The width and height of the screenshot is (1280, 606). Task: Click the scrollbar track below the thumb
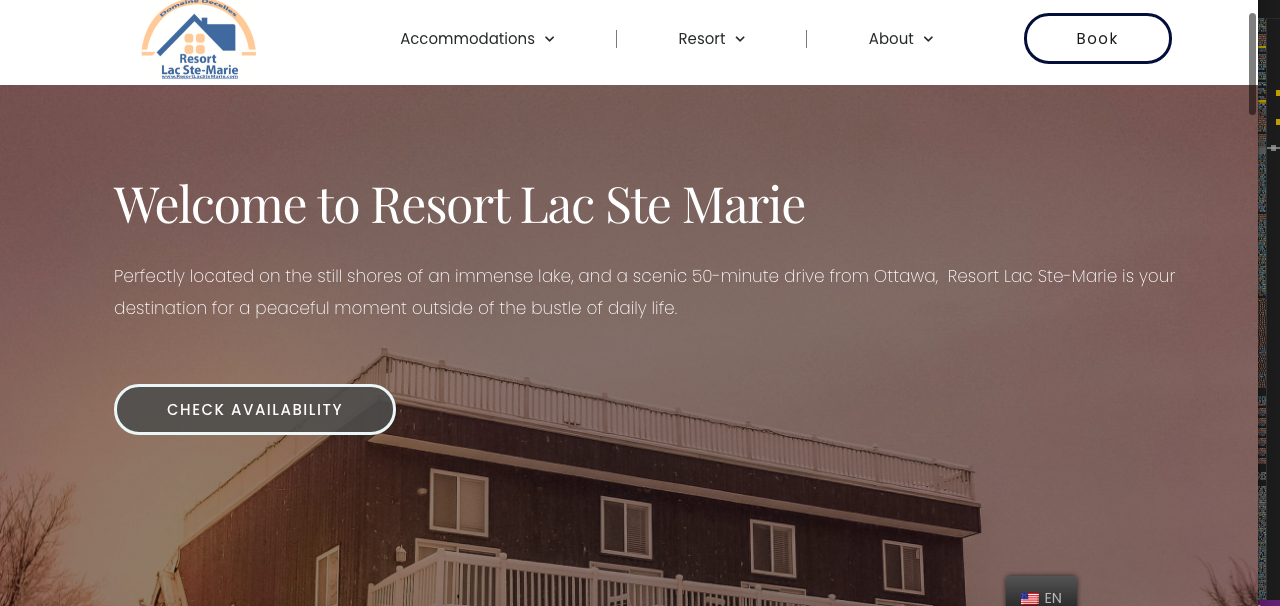coord(1252,360)
